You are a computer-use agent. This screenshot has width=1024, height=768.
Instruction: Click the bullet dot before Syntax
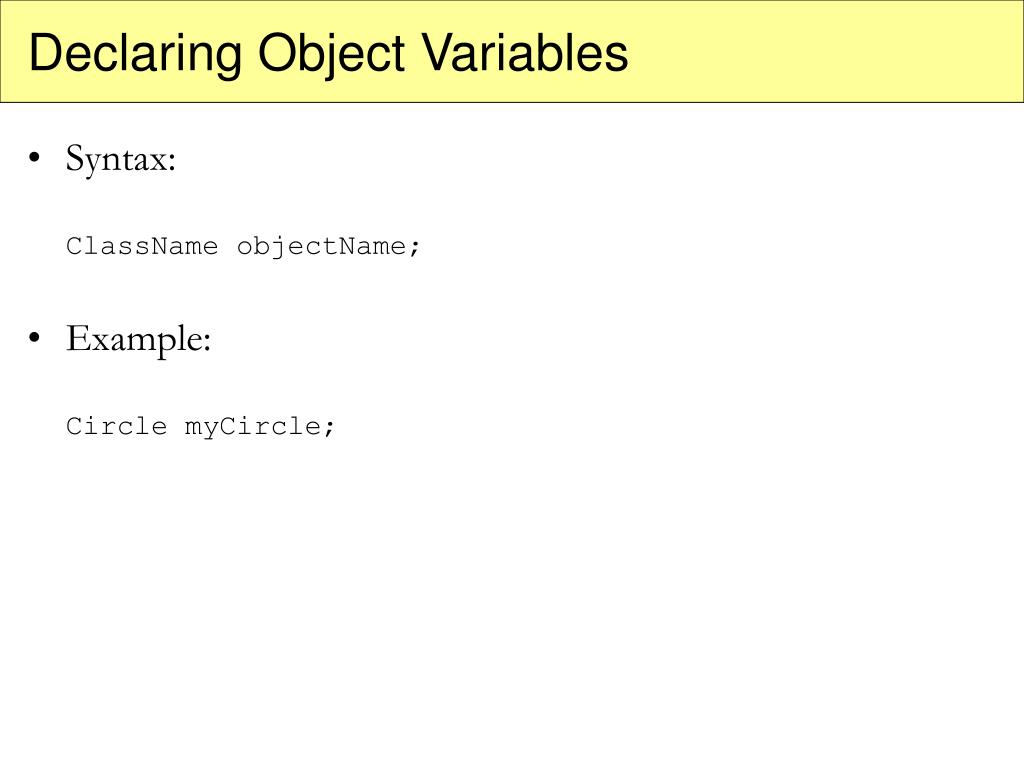[x=35, y=157]
